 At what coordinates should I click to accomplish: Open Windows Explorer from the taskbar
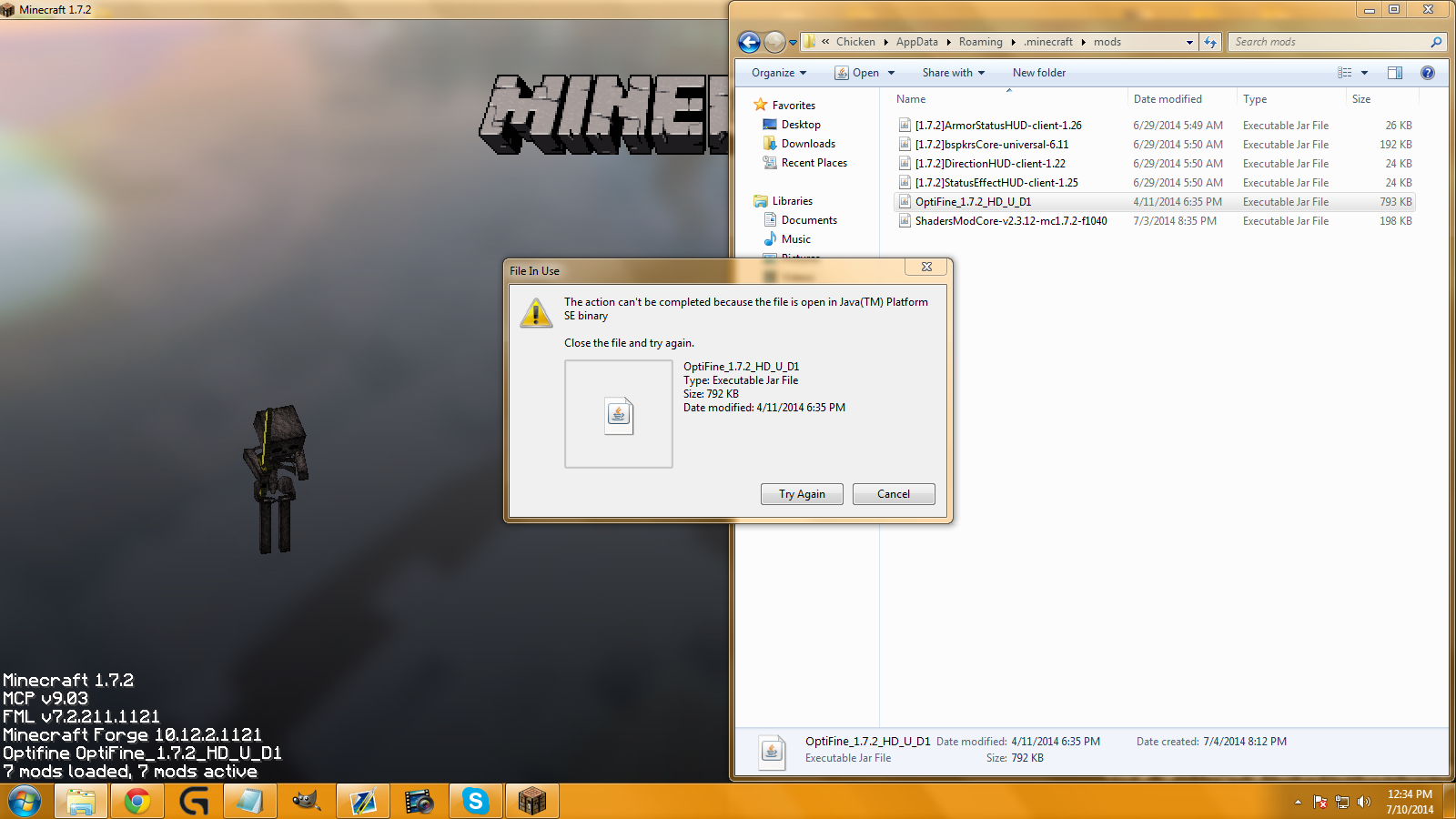coord(81,801)
